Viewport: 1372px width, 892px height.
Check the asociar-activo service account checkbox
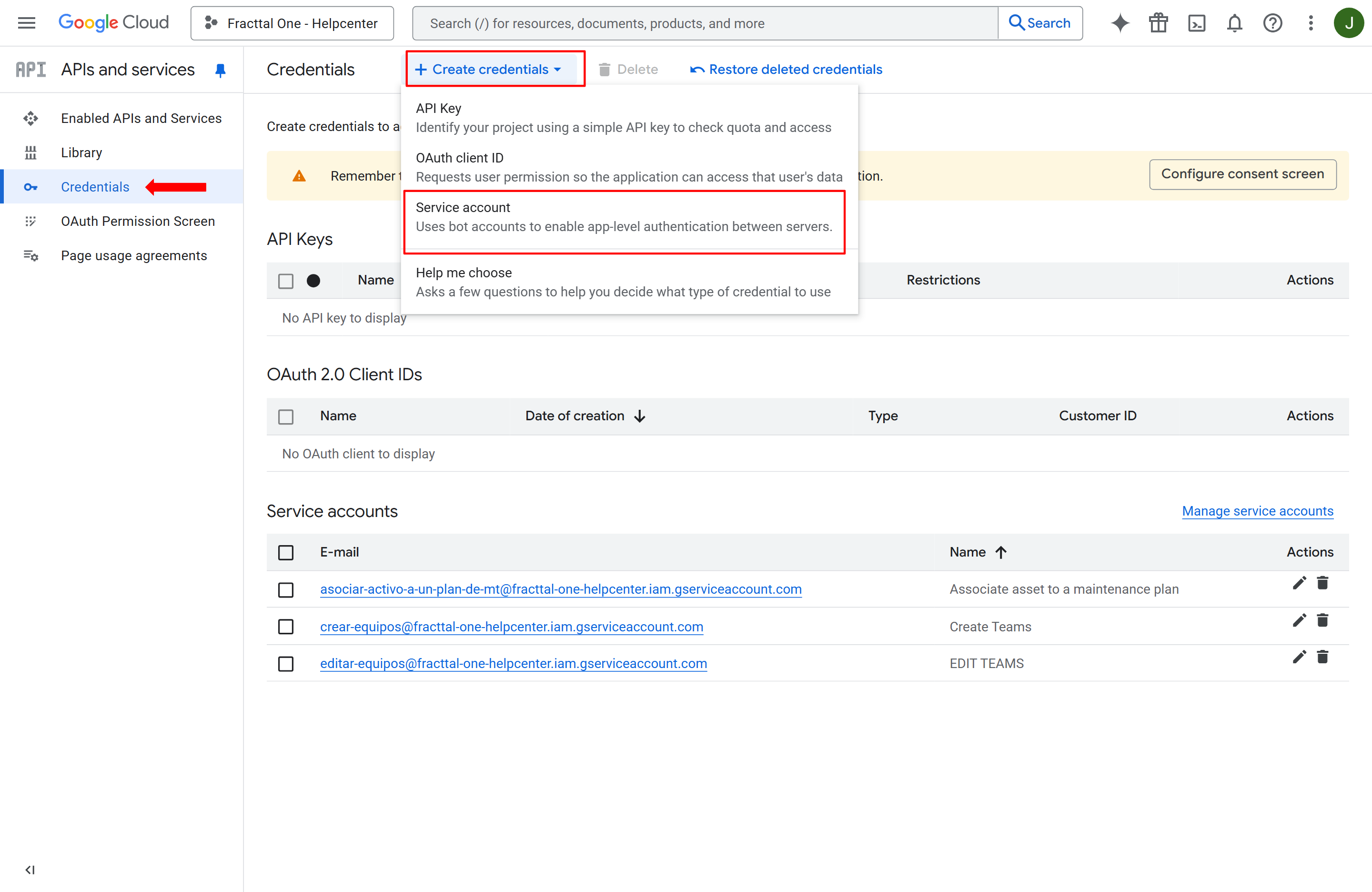[x=285, y=589]
